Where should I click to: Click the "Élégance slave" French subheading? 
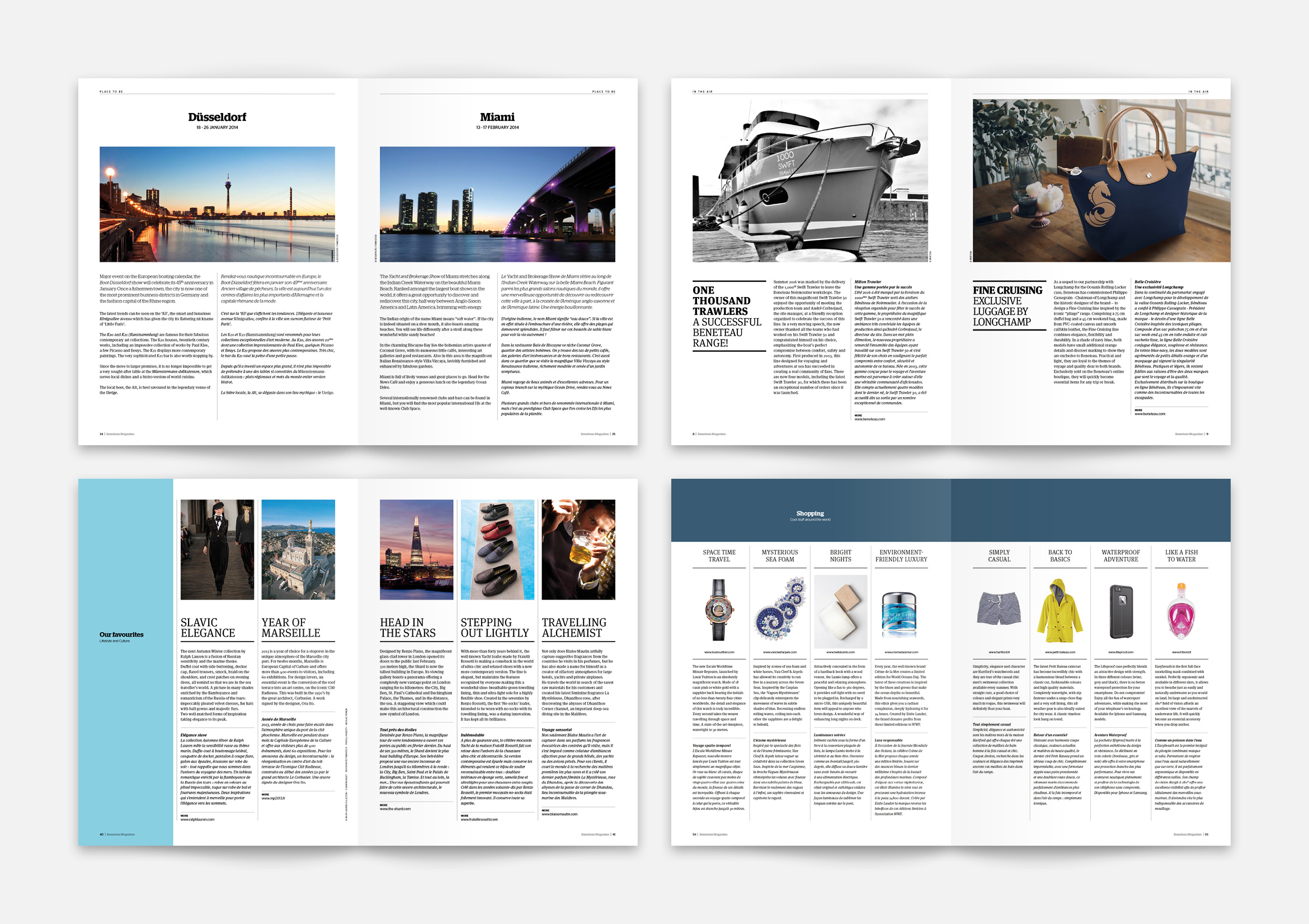[x=194, y=736]
